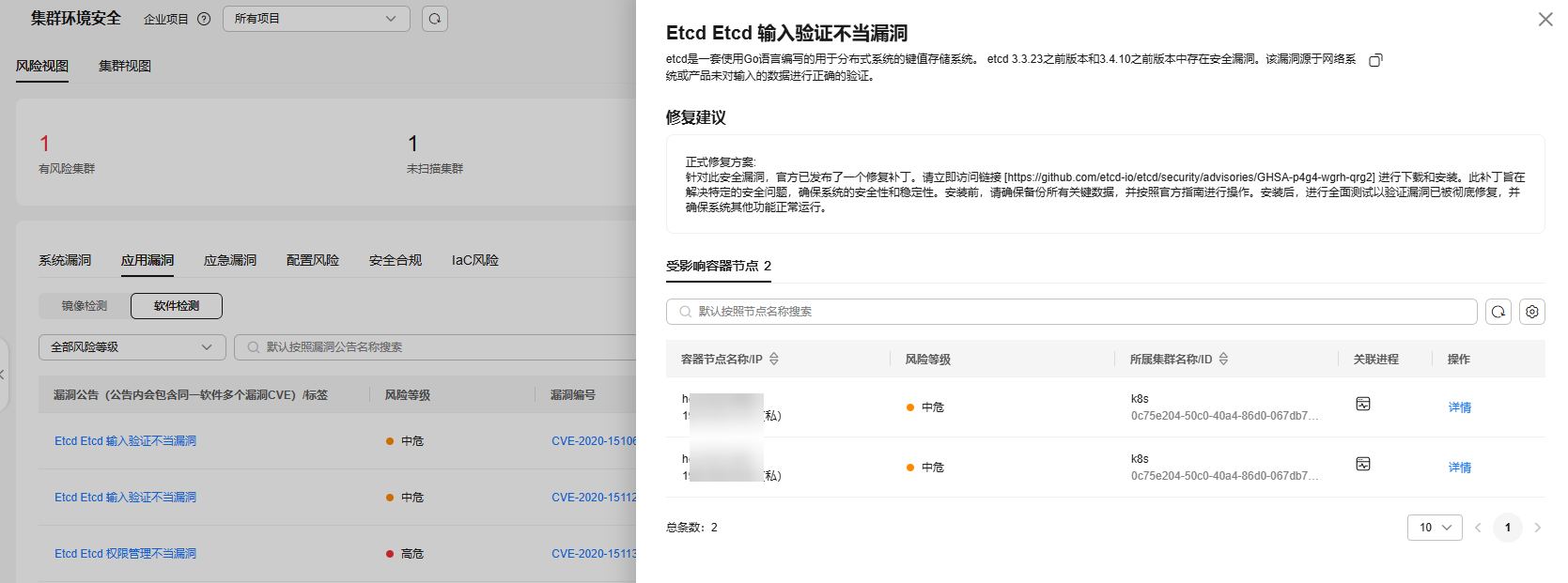View associated process for second node row

1363,464
